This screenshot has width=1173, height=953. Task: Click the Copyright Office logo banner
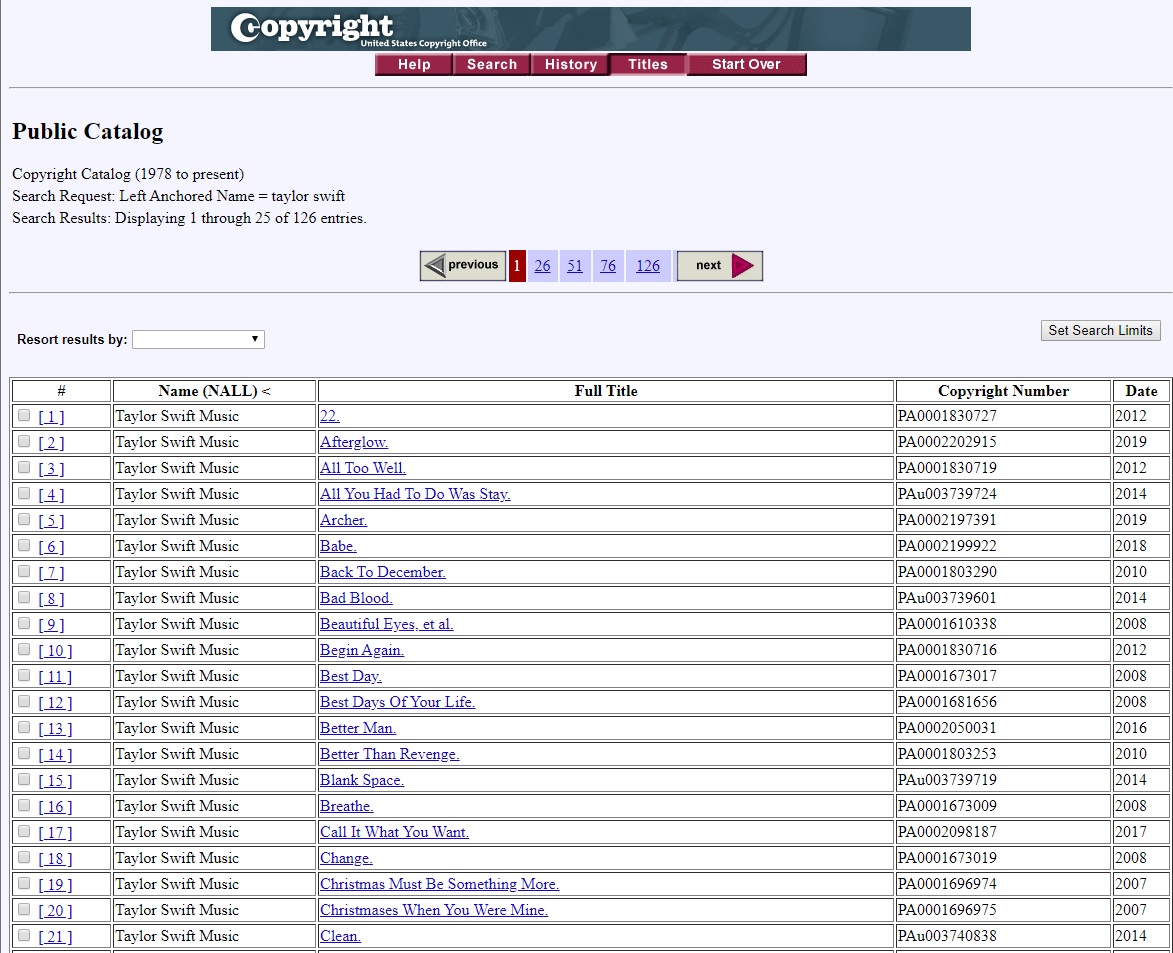(590, 29)
